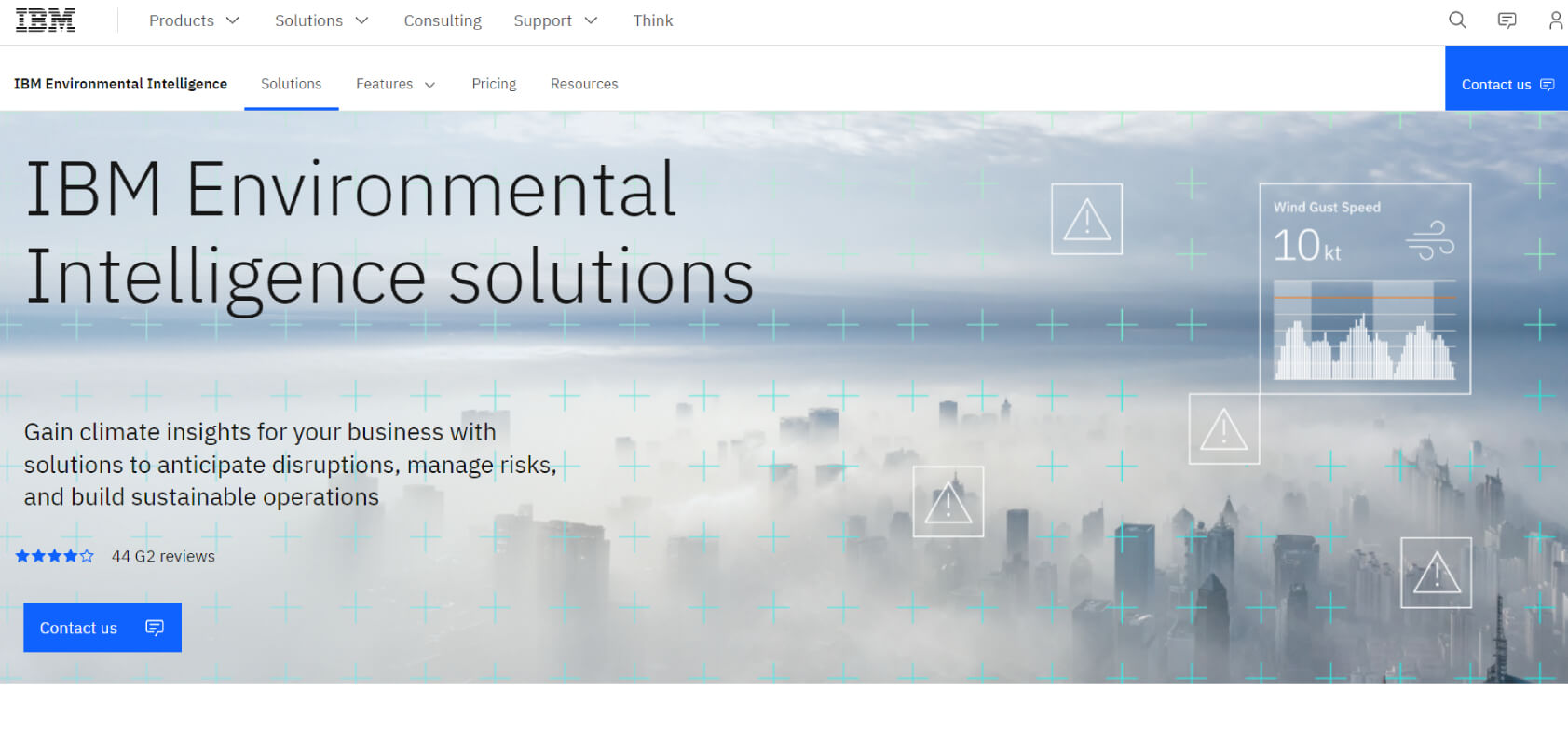The height and width of the screenshot is (745, 1568).
Task: Click IBM Environmental Intelligence title link
Action: coord(120,84)
